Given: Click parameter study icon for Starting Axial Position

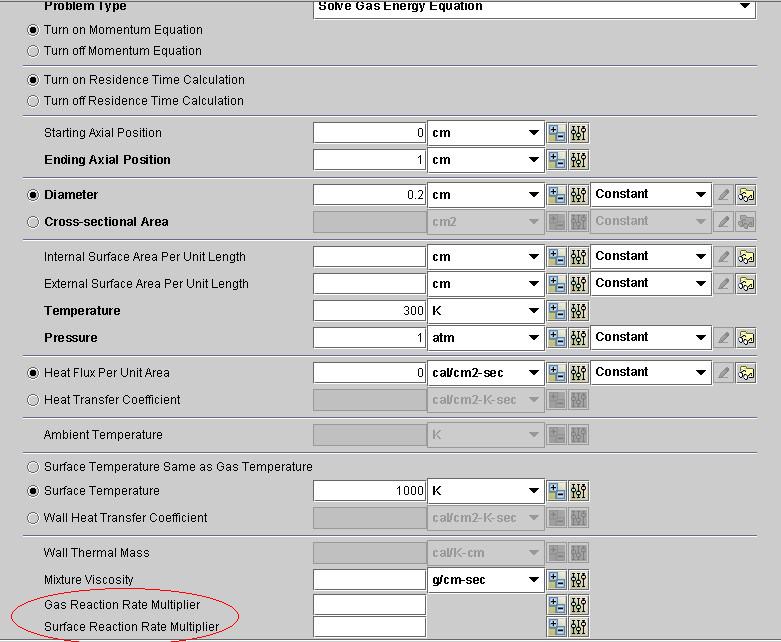Looking at the screenshot, I should (x=579, y=133).
